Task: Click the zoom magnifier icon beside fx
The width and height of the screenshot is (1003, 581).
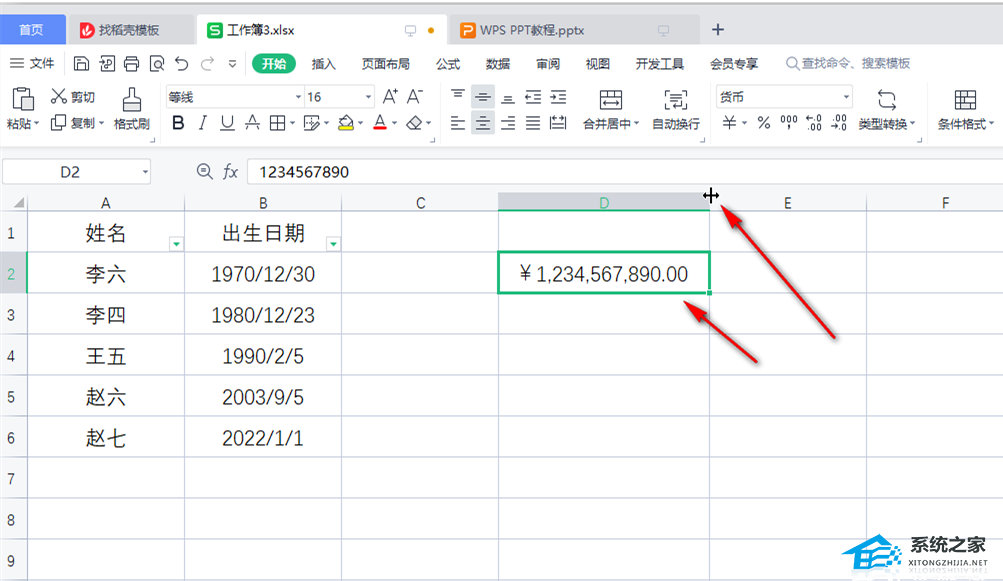Action: pos(205,172)
